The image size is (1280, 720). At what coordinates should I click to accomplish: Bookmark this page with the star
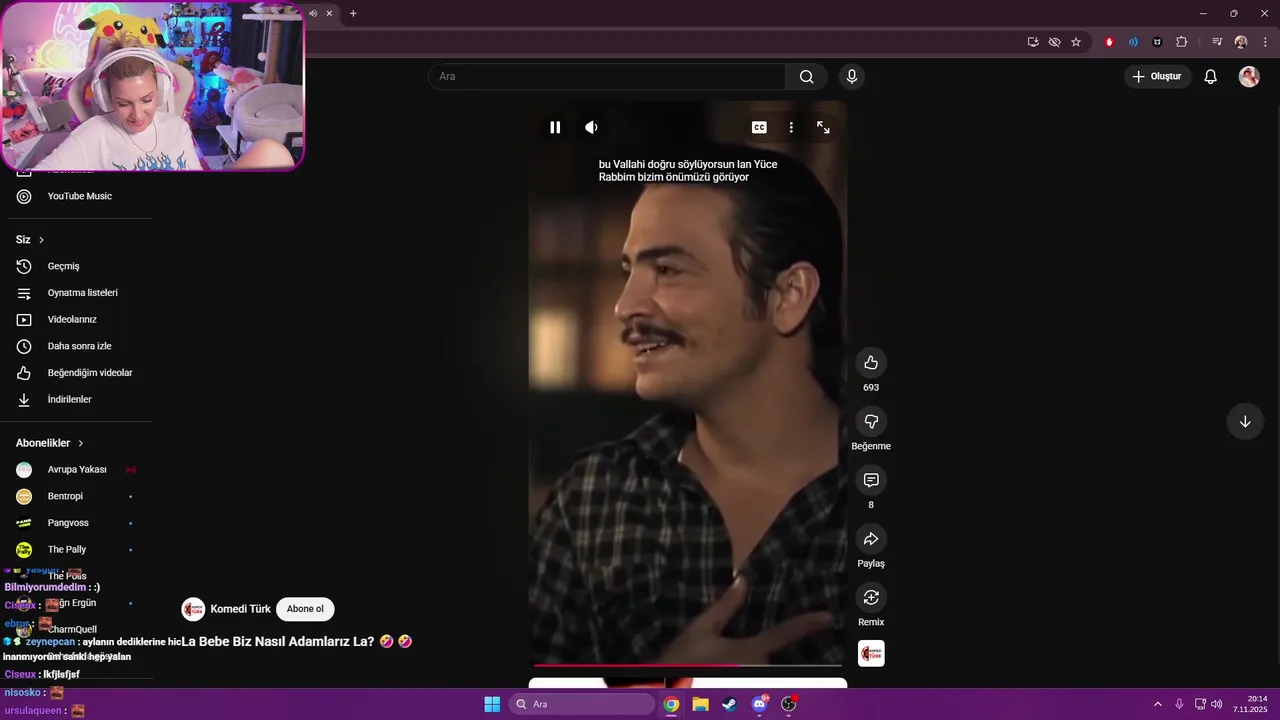pyautogui.click(x=1076, y=42)
